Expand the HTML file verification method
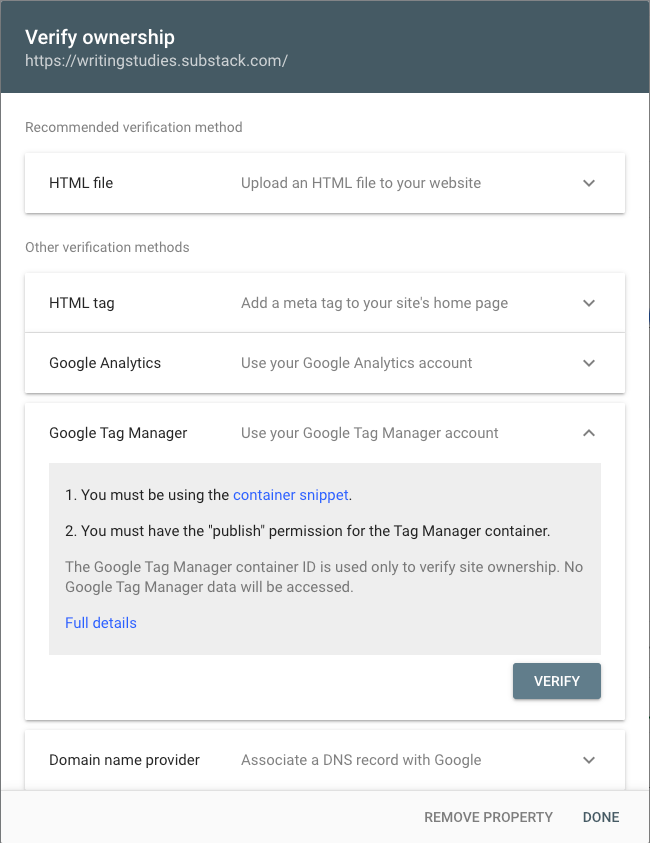Image resolution: width=650 pixels, height=843 pixels. [588, 183]
